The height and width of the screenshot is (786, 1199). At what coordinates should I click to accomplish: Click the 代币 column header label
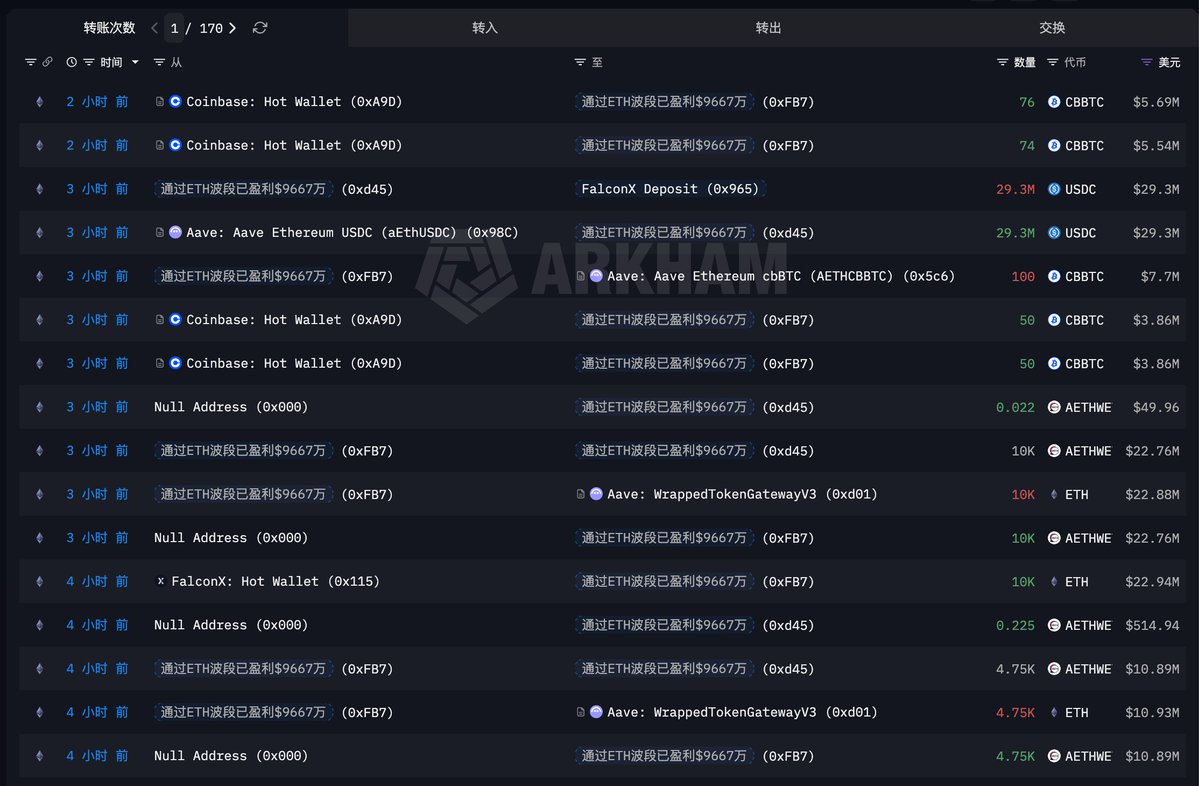[1075, 62]
